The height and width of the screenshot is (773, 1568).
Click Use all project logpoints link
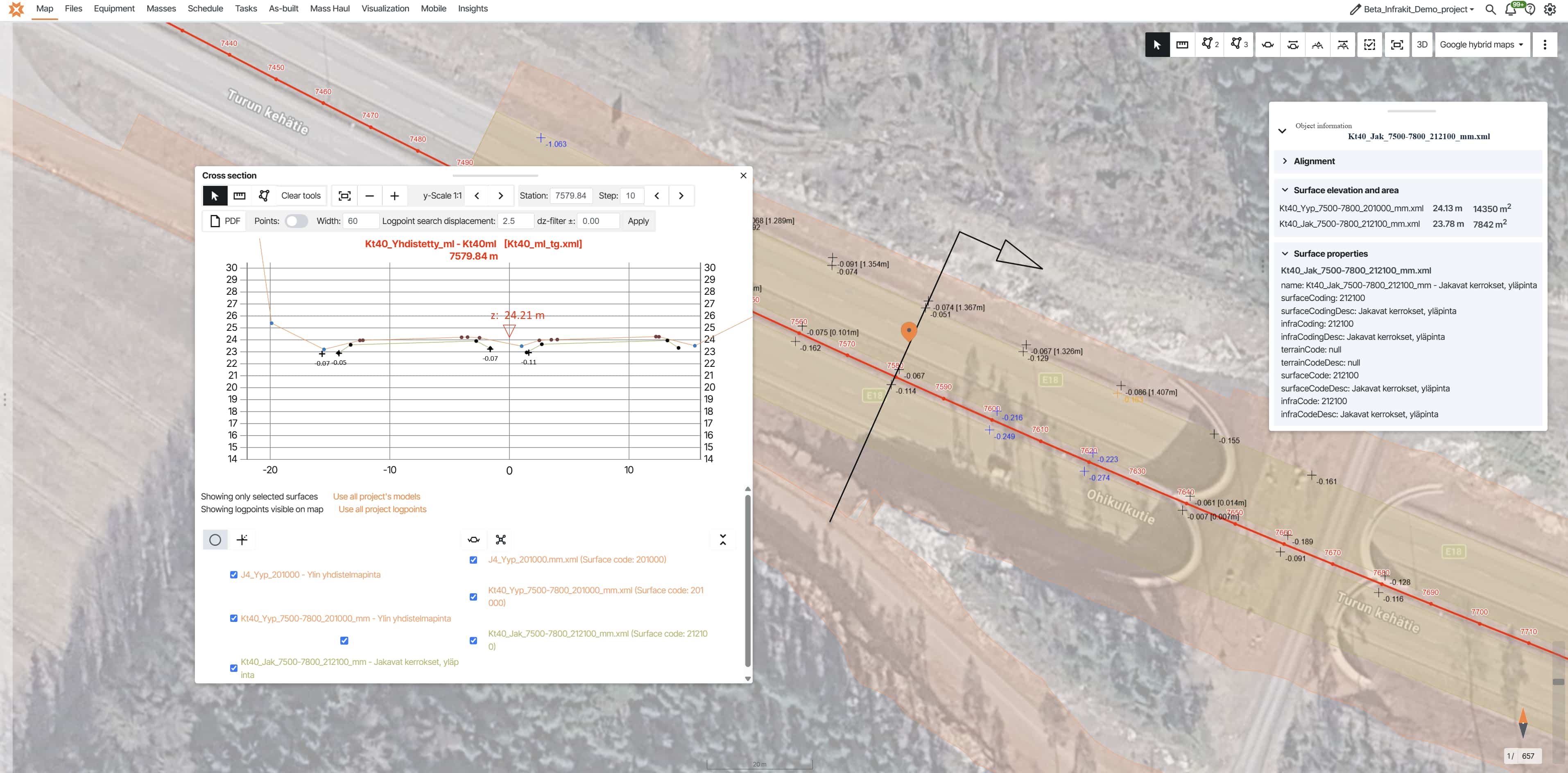(x=382, y=509)
